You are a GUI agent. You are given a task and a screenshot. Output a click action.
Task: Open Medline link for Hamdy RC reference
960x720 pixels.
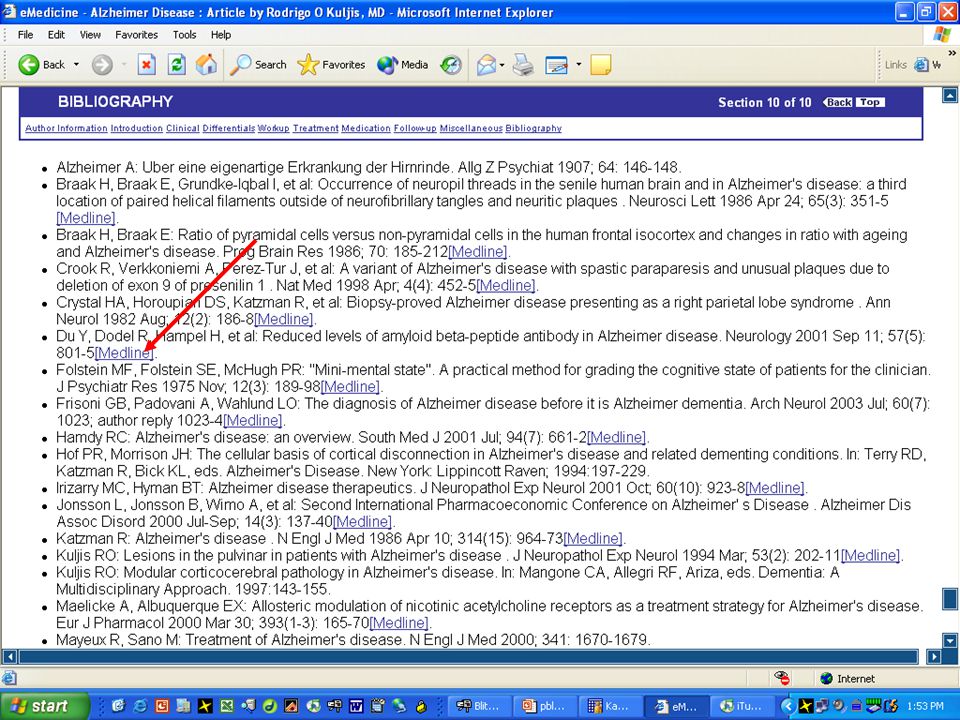[617, 437]
